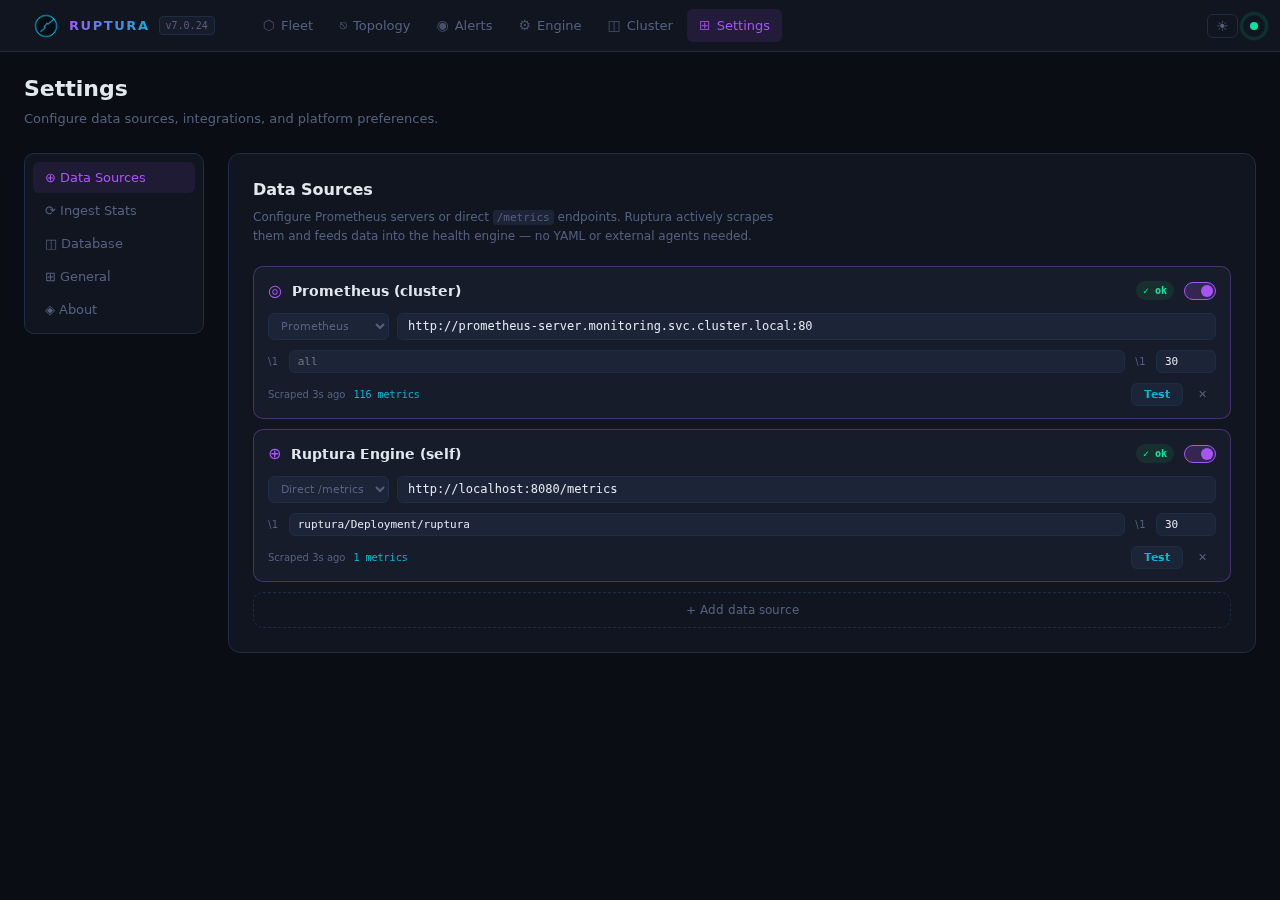Open the Engine tab

coord(550,26)
